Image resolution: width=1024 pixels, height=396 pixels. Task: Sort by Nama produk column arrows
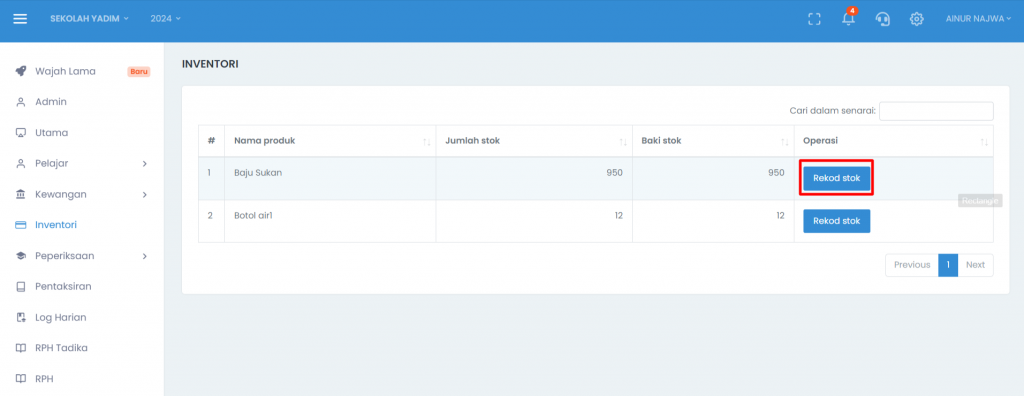pyautogui.click(x=426, y=142)
